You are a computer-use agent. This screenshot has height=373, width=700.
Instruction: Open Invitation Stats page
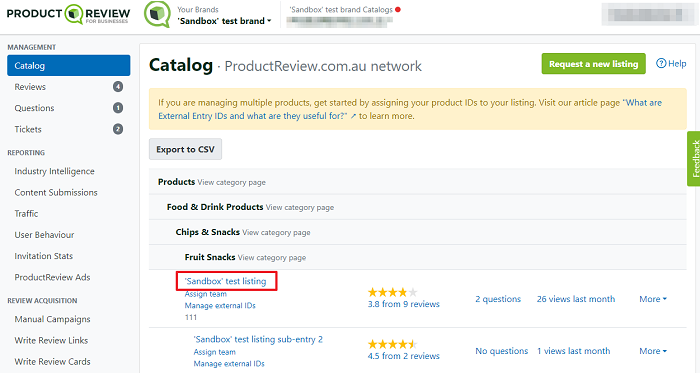coord(43,256)
